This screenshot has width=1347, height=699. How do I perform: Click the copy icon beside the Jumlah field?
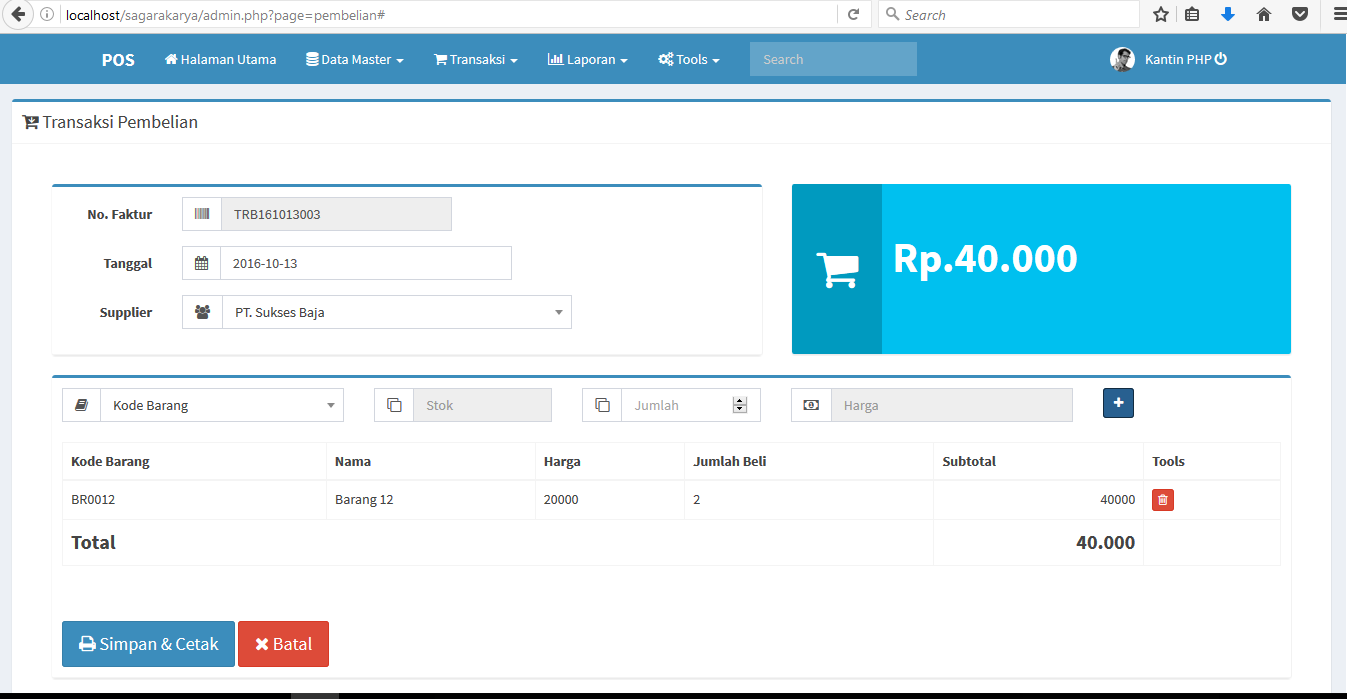point(602,404)
